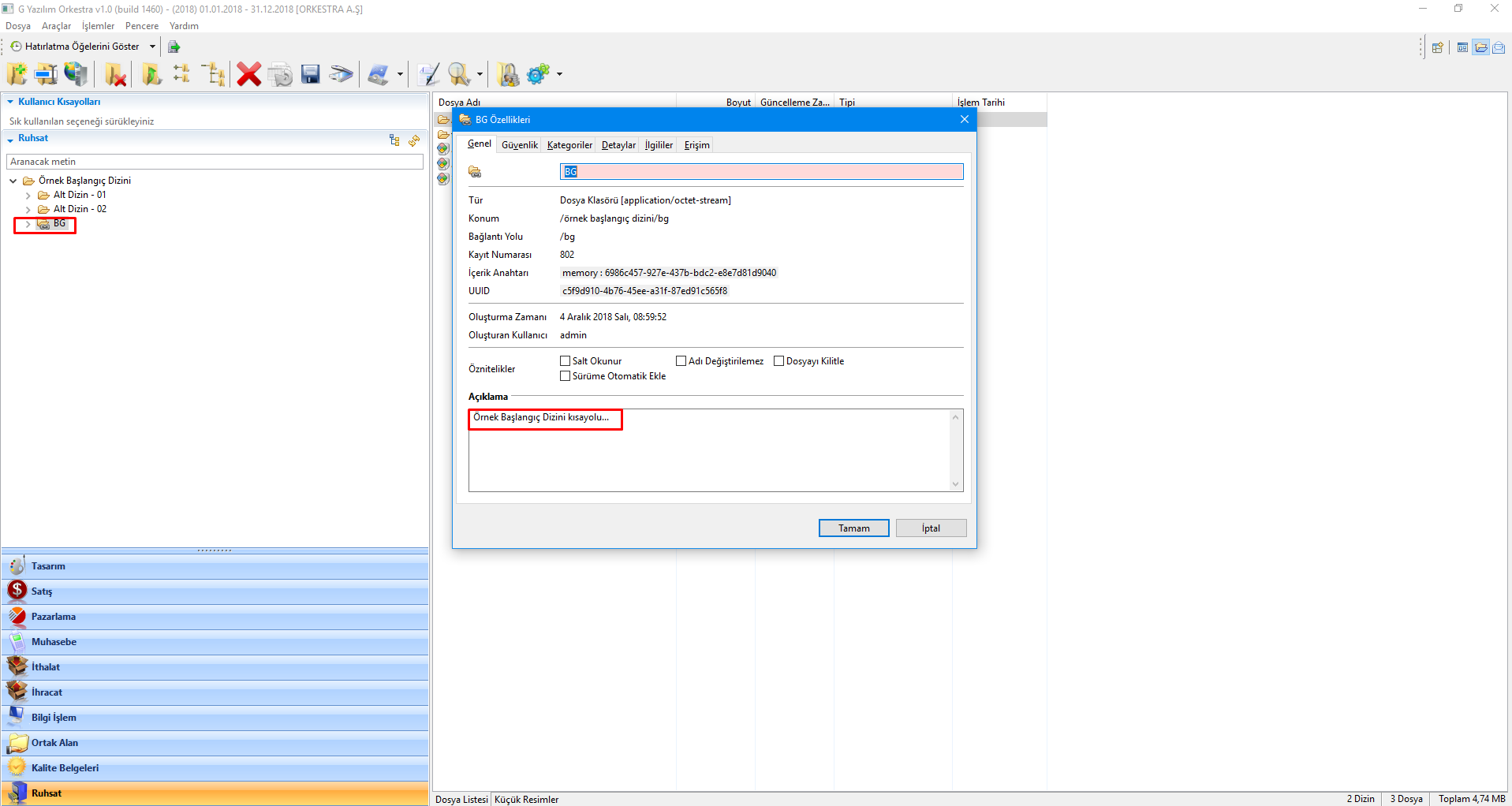The height and width of the screenshot is (806, 1512).
Task: Click the refresh arrows icon in Ruhsat header
Action: click(x=414, y=140)
